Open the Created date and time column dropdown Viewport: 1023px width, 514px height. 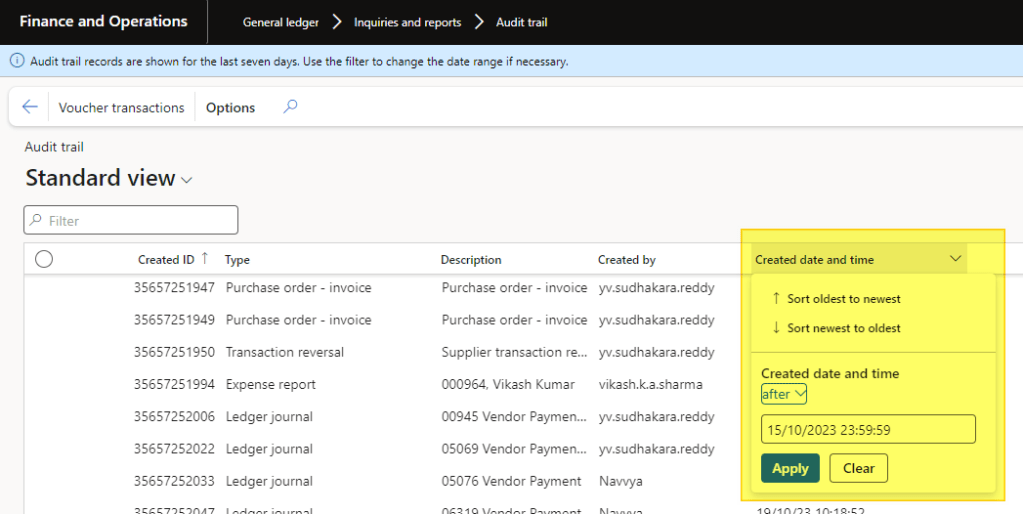[956, 259]
